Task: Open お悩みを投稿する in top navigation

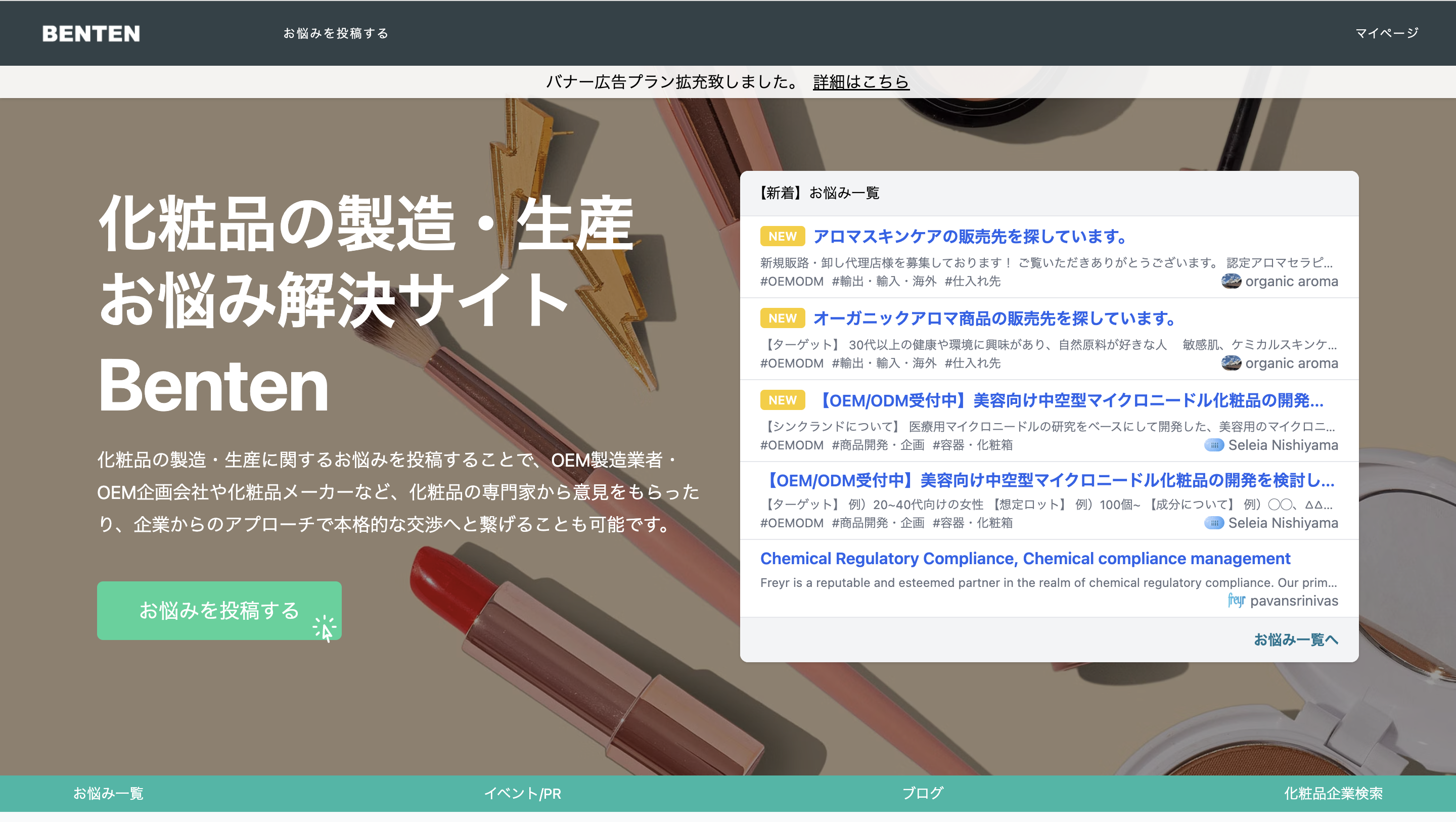Action: pos(336,33)
